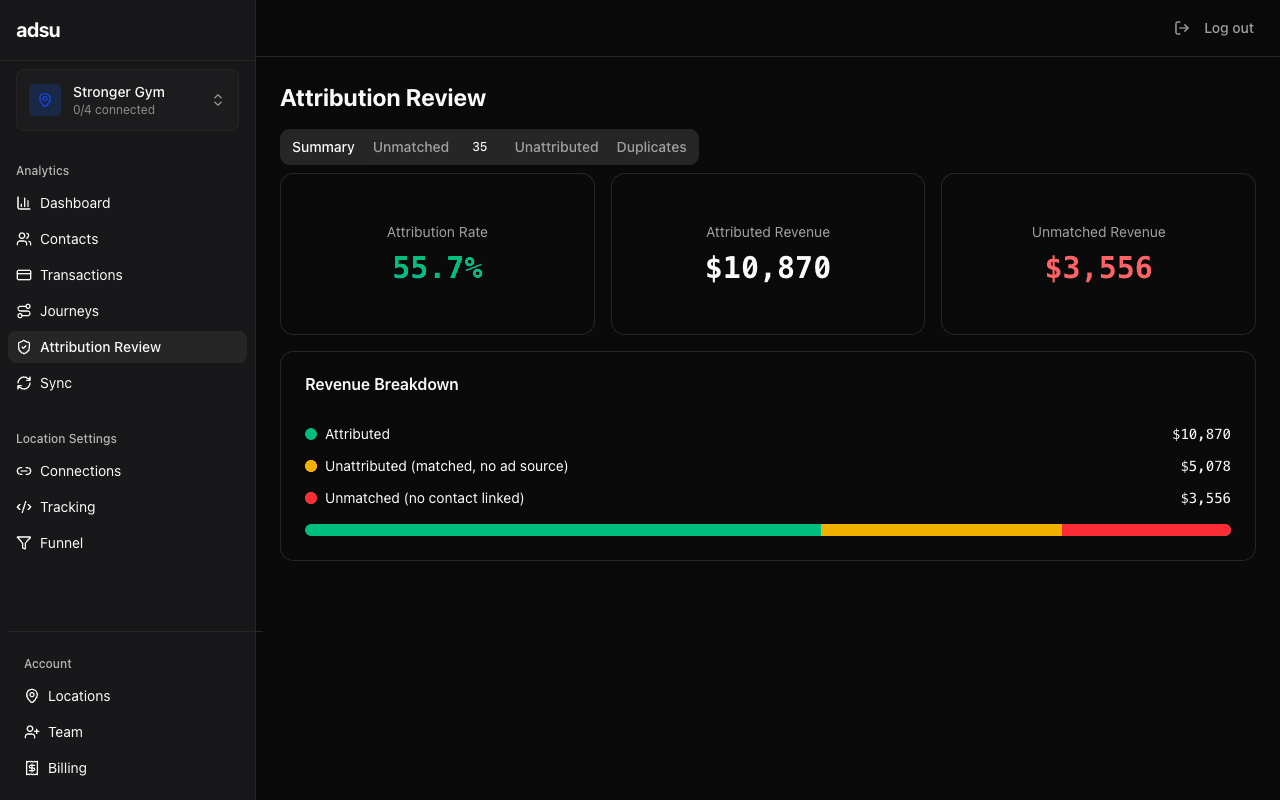The height and width of the screenshot is (800, 1280).
Task: Open Journeys via its sidebar icon
Action: (24, 311)
